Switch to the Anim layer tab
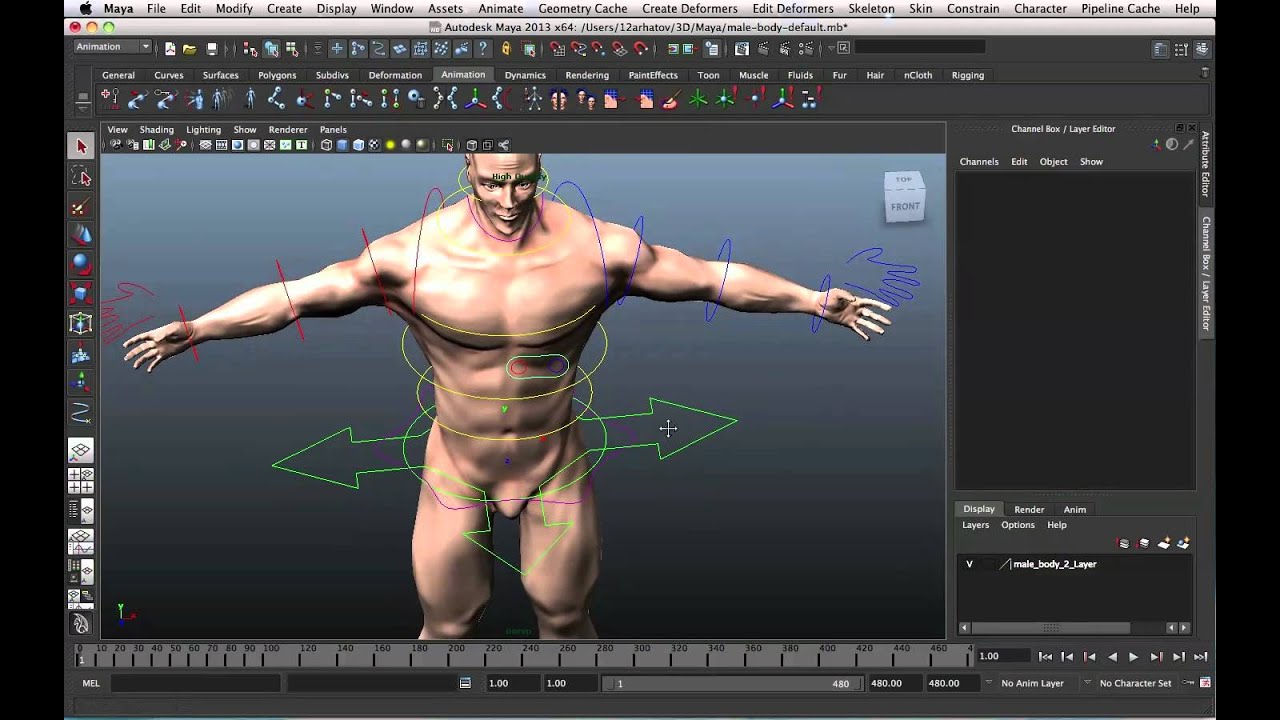 [x=1075, y=509]
